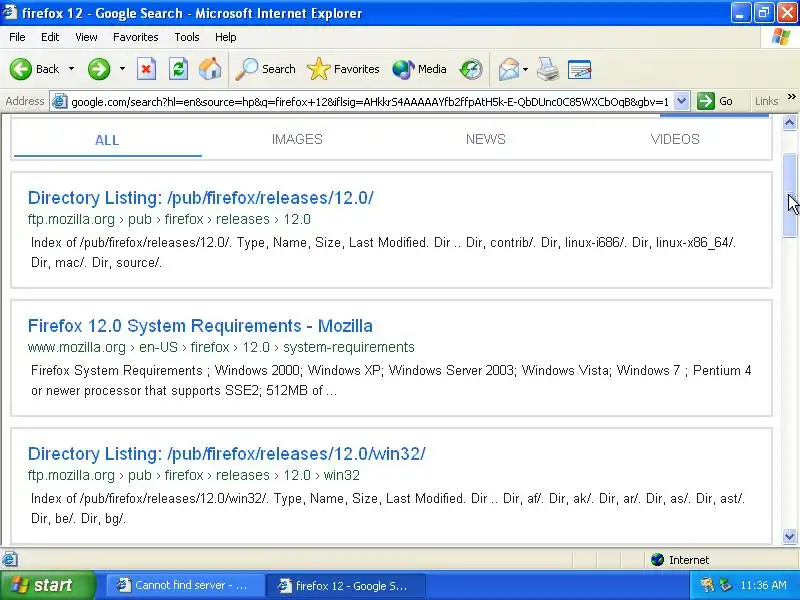Refresh the page with green arrows icon

pos(178,69)
